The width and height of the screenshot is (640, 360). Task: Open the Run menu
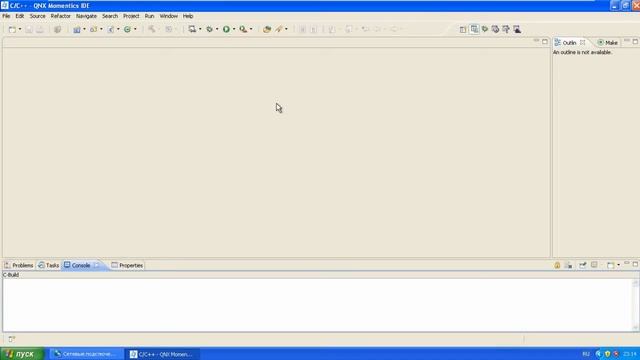click(149, 16)
